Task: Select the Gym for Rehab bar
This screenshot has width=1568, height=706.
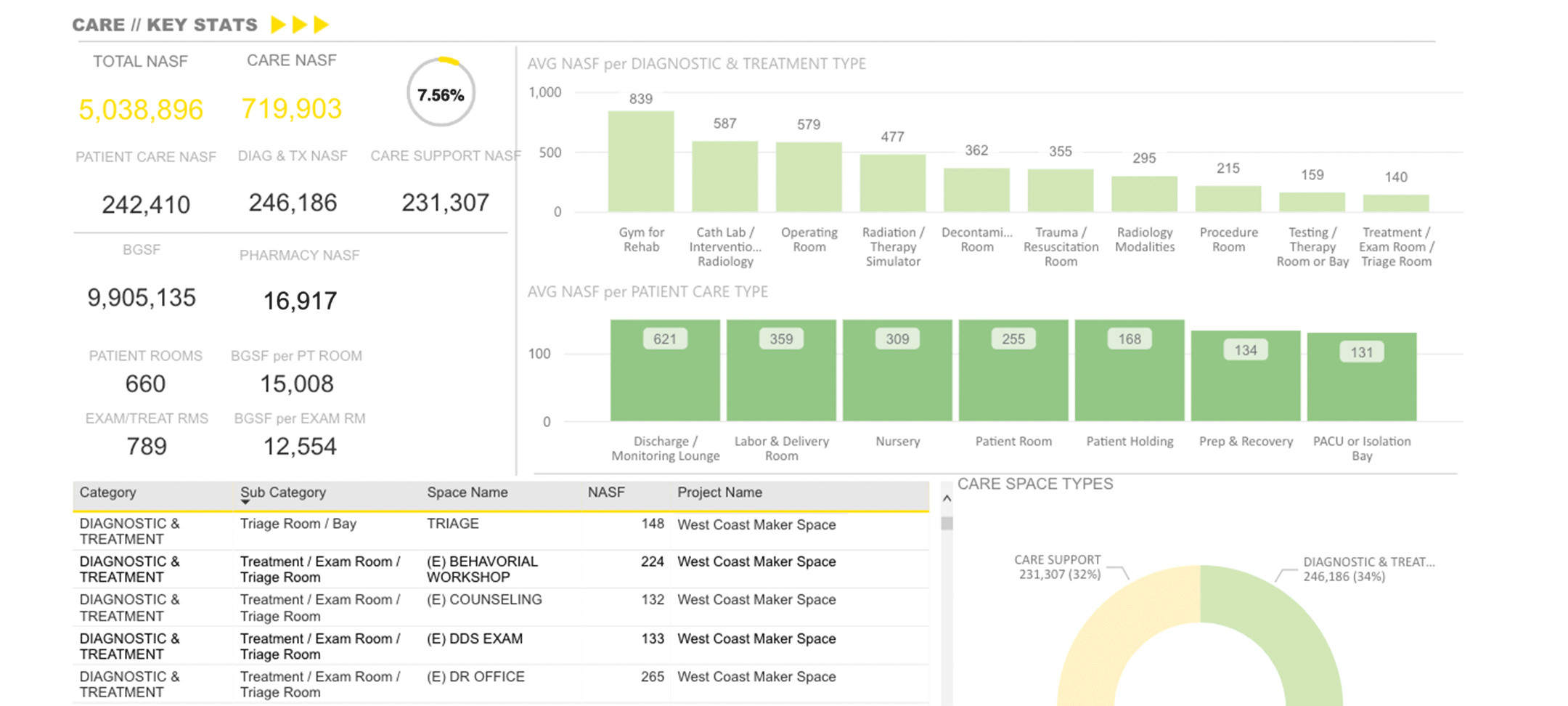Action: (x=641, y=161)
